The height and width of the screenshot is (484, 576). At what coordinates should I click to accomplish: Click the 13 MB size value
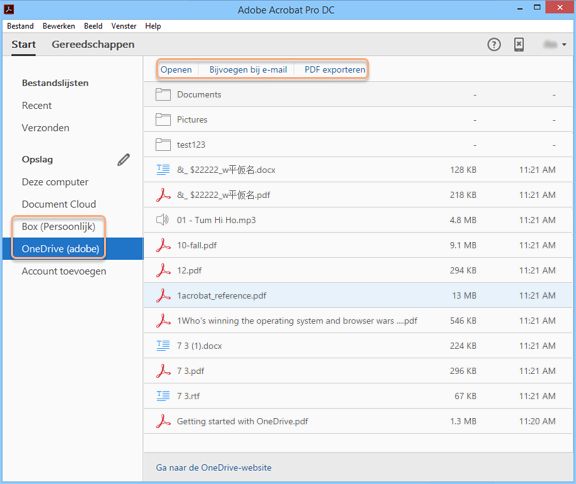[464, 296]
